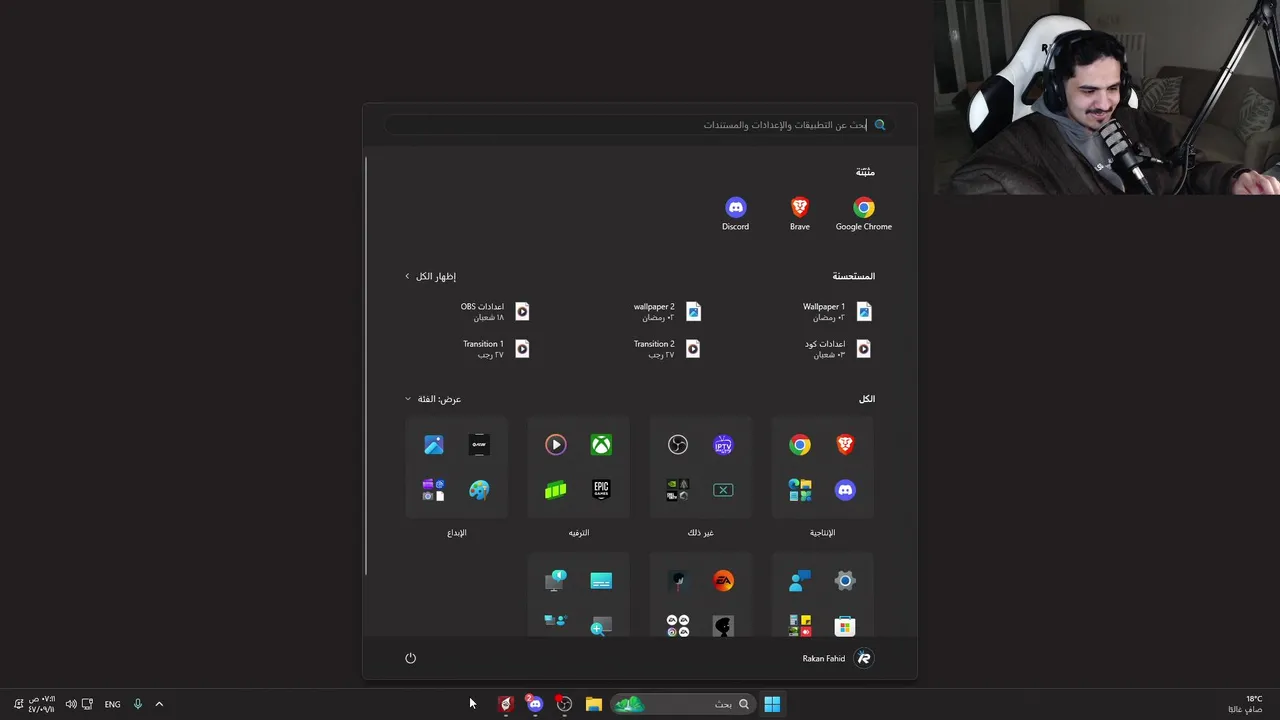
Task: Open Xbox app in الترفيه group
Action: pyautogui.click(x=601, y=445)
